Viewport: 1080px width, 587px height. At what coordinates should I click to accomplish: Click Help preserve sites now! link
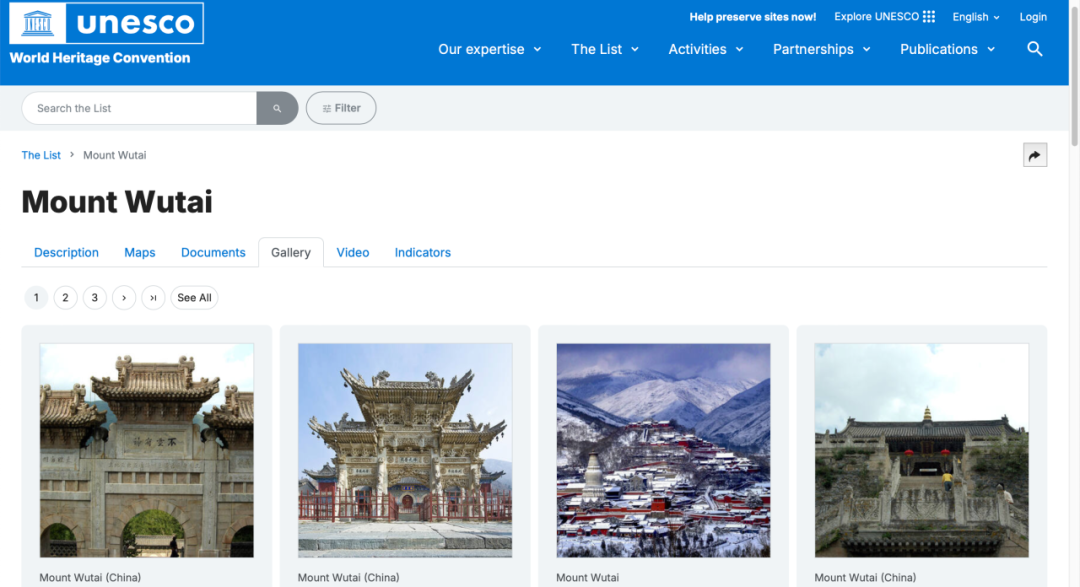tap(752, 17)
